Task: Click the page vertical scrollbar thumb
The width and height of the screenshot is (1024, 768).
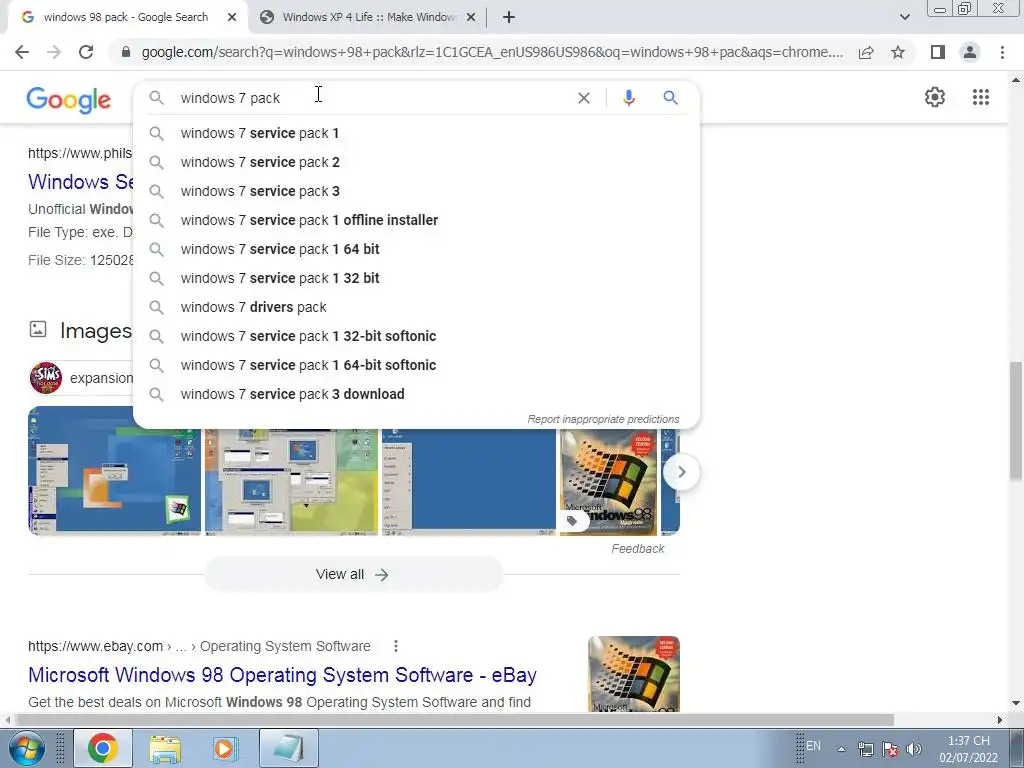Action: (1016, 421)
